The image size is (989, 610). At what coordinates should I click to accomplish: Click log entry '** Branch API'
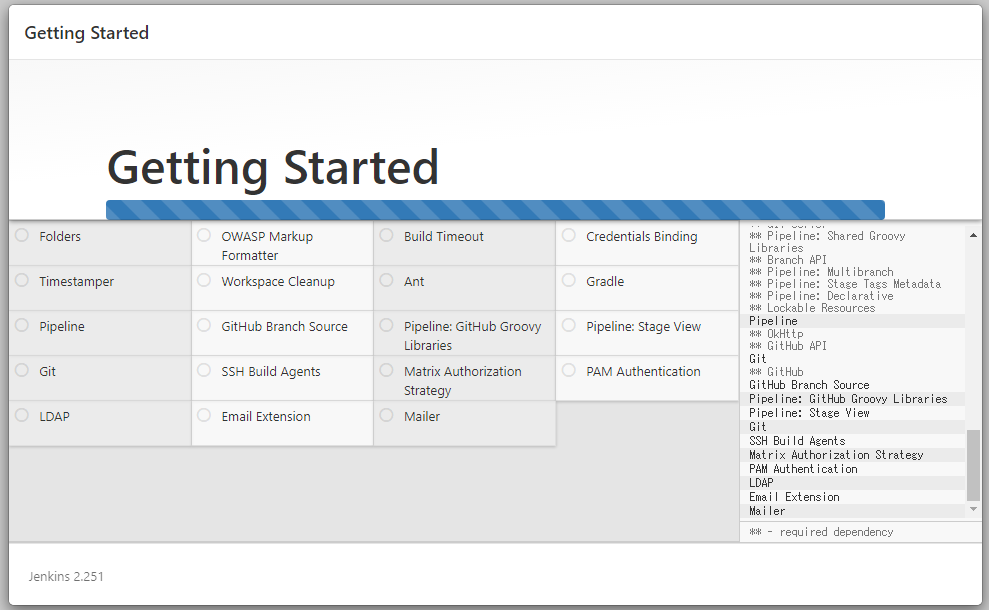pos(788,260)
